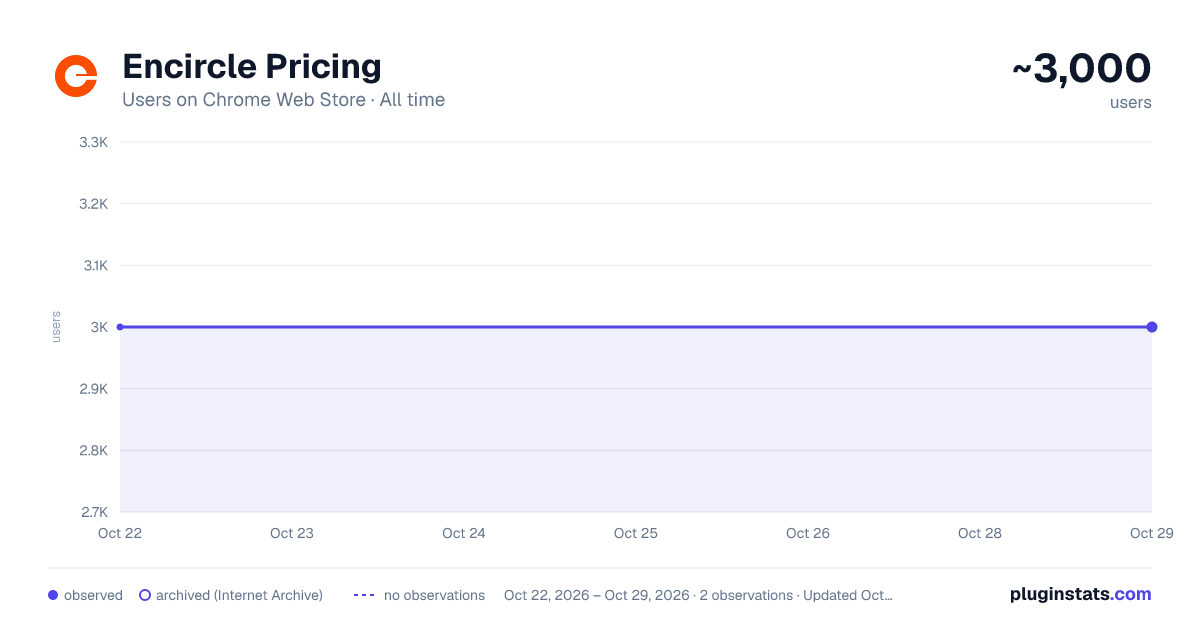This screenshot has height=630, width=1200.
Task: Click 'archived (Internet Archive)' legend label
Action: pyautogui.click(x=239, y=595)
